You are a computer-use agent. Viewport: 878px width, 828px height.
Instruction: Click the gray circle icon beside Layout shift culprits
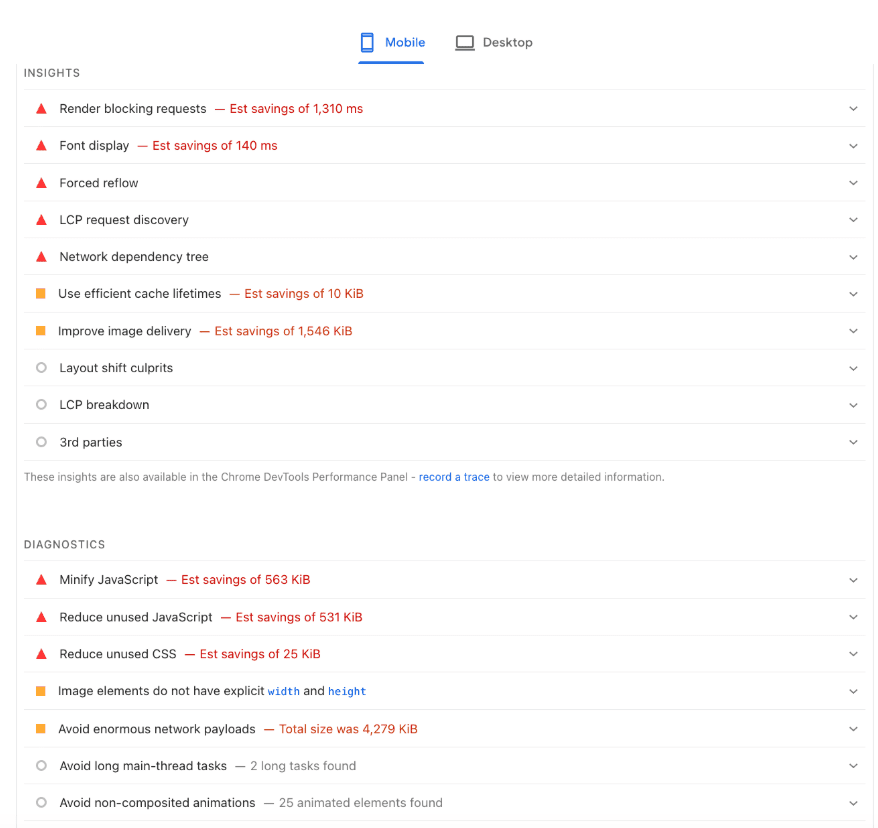41,367
